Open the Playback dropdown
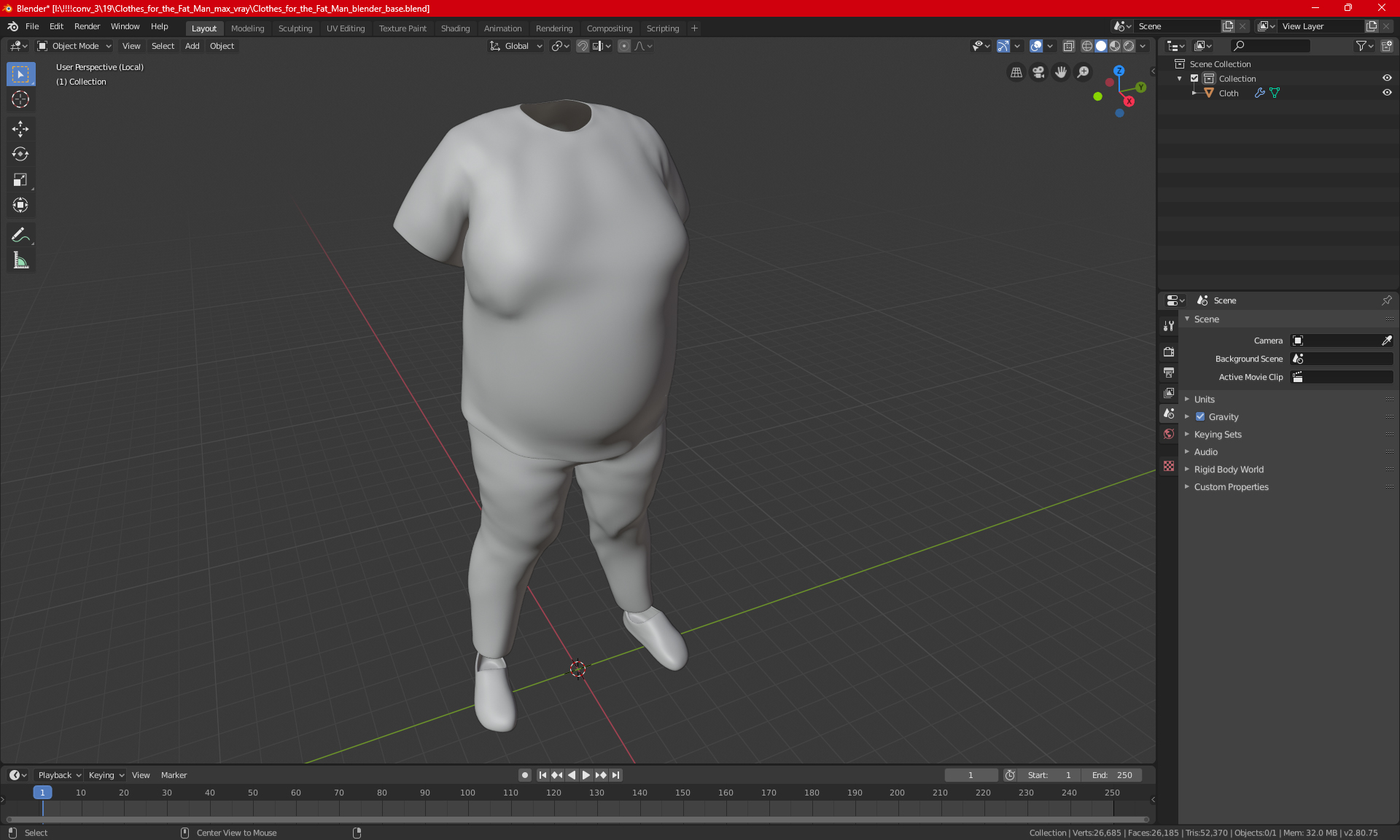The width and height of the screenshot is (1400, 840). point(59,775)
